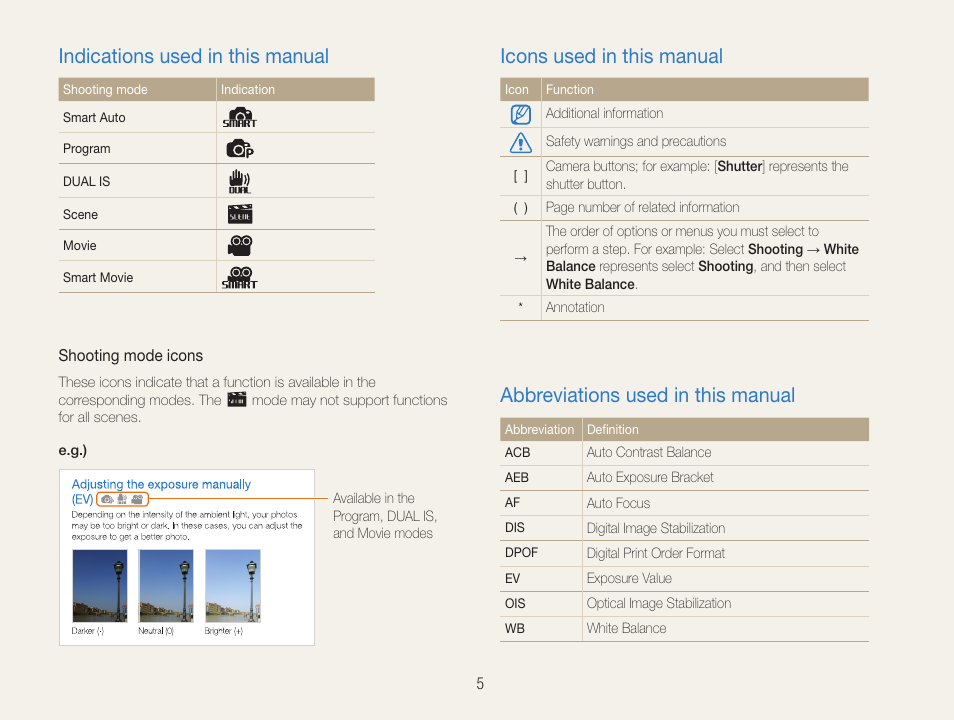Click the Smart Movie camcorder icon
The height and width of the screenshot is (720, 954).
pyautogui.click(x=240, y=278)
